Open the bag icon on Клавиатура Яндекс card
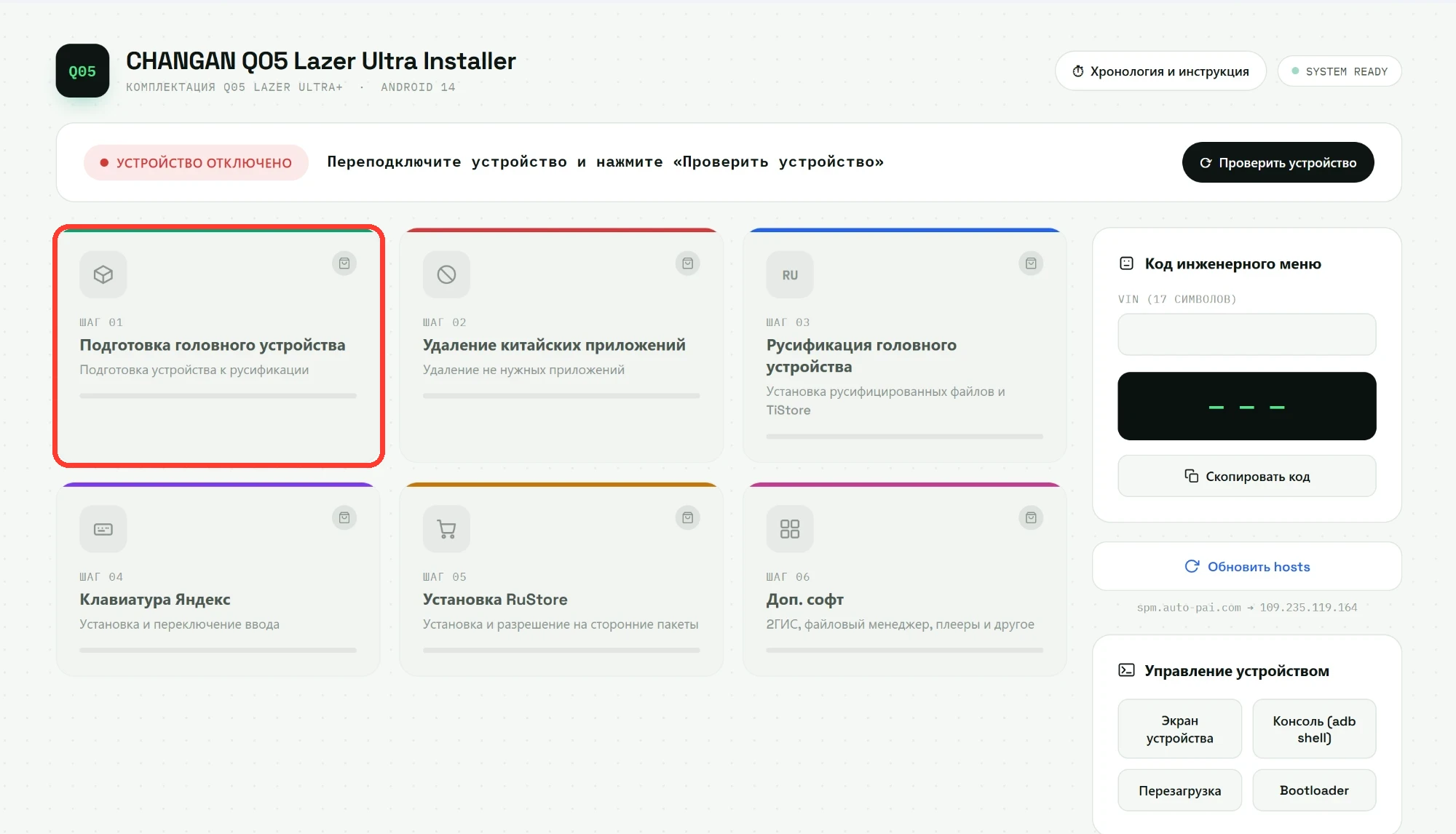The width and height of the screenshot is (1456, 834). coord(344,518)
